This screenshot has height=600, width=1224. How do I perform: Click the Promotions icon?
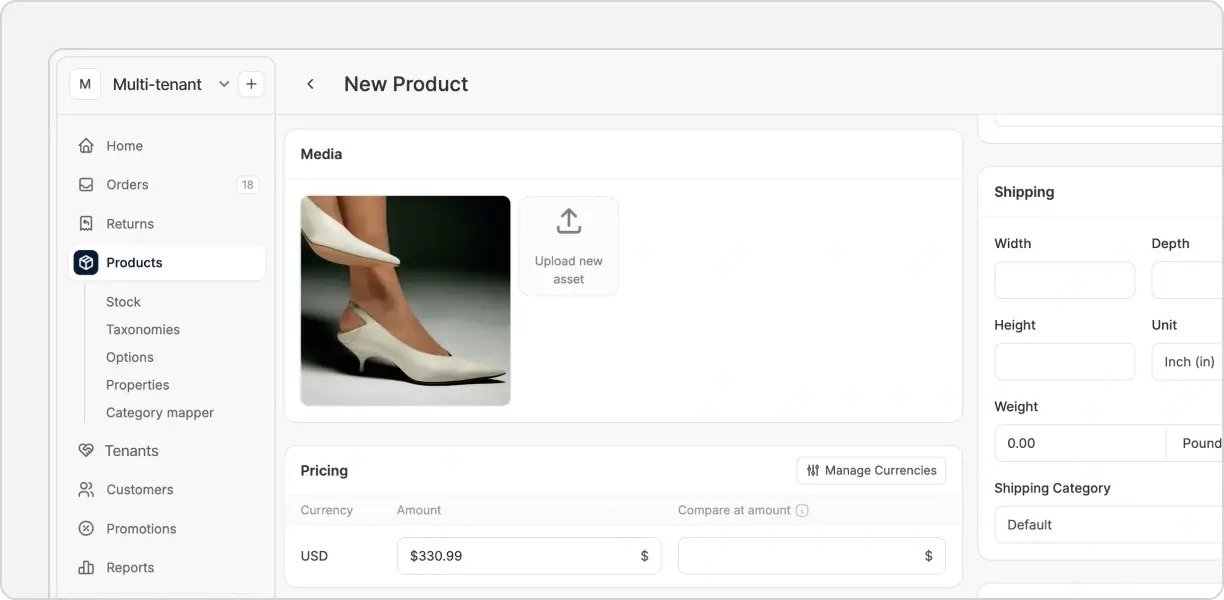(86, 528)
